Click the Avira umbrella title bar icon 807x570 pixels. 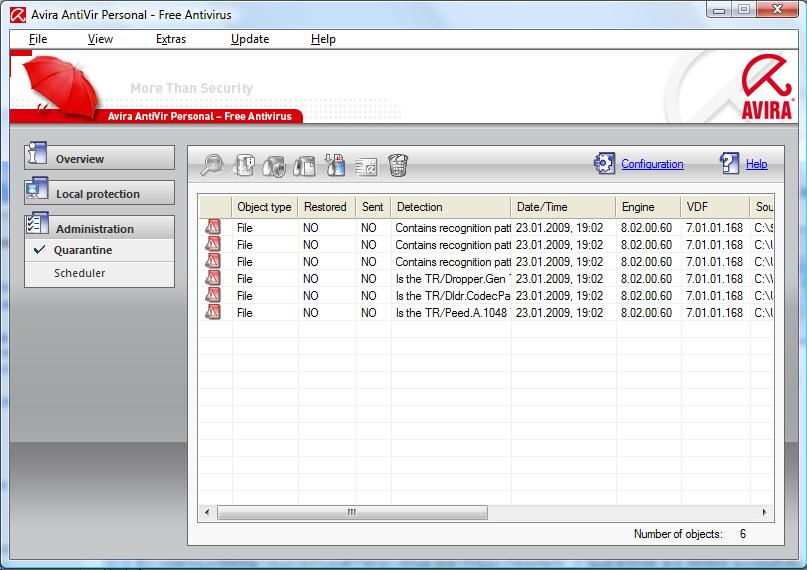pos(17,15)
